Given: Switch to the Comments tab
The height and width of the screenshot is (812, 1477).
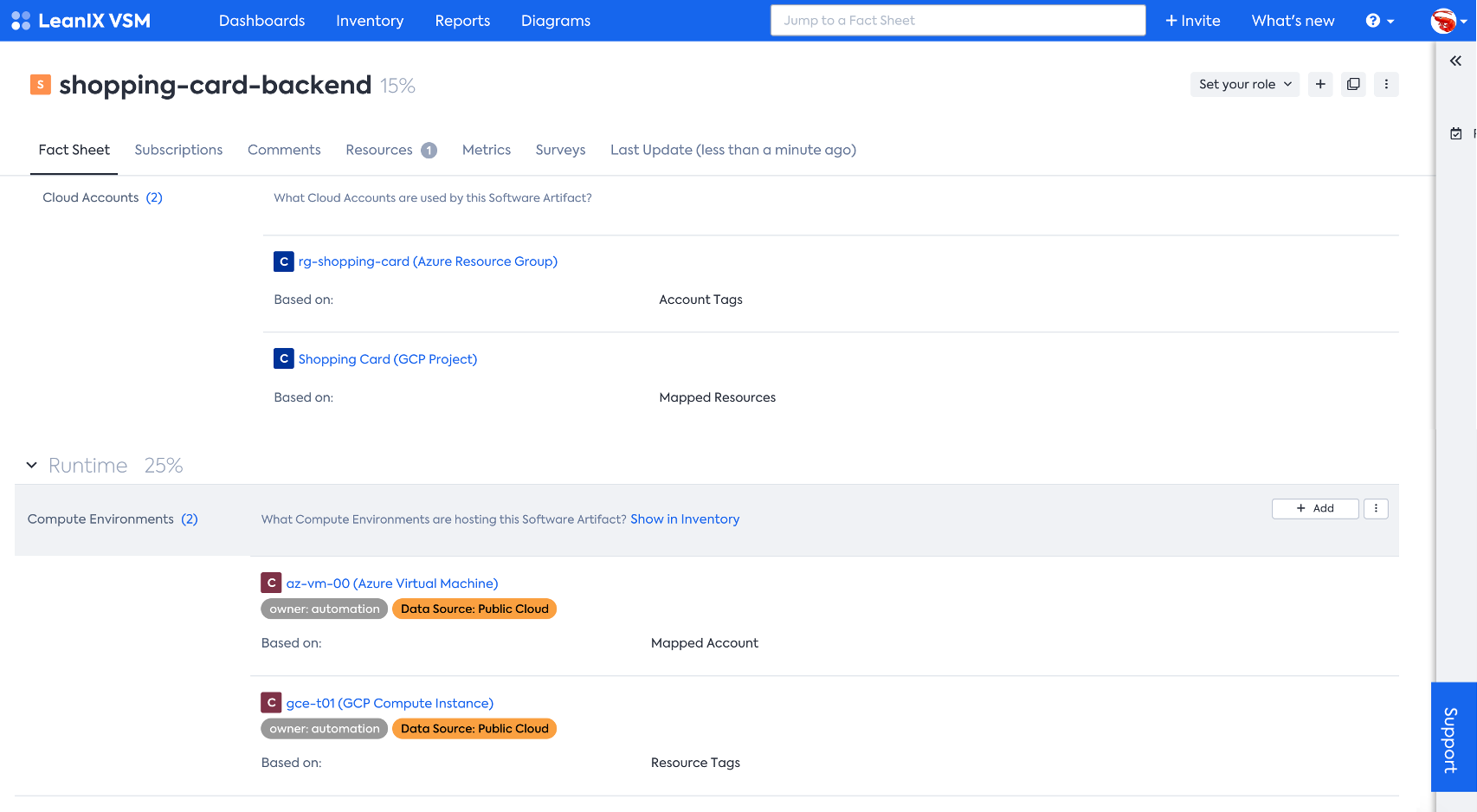Looking at the screenshot, I should pyautogui.click(x=284, y=150).
